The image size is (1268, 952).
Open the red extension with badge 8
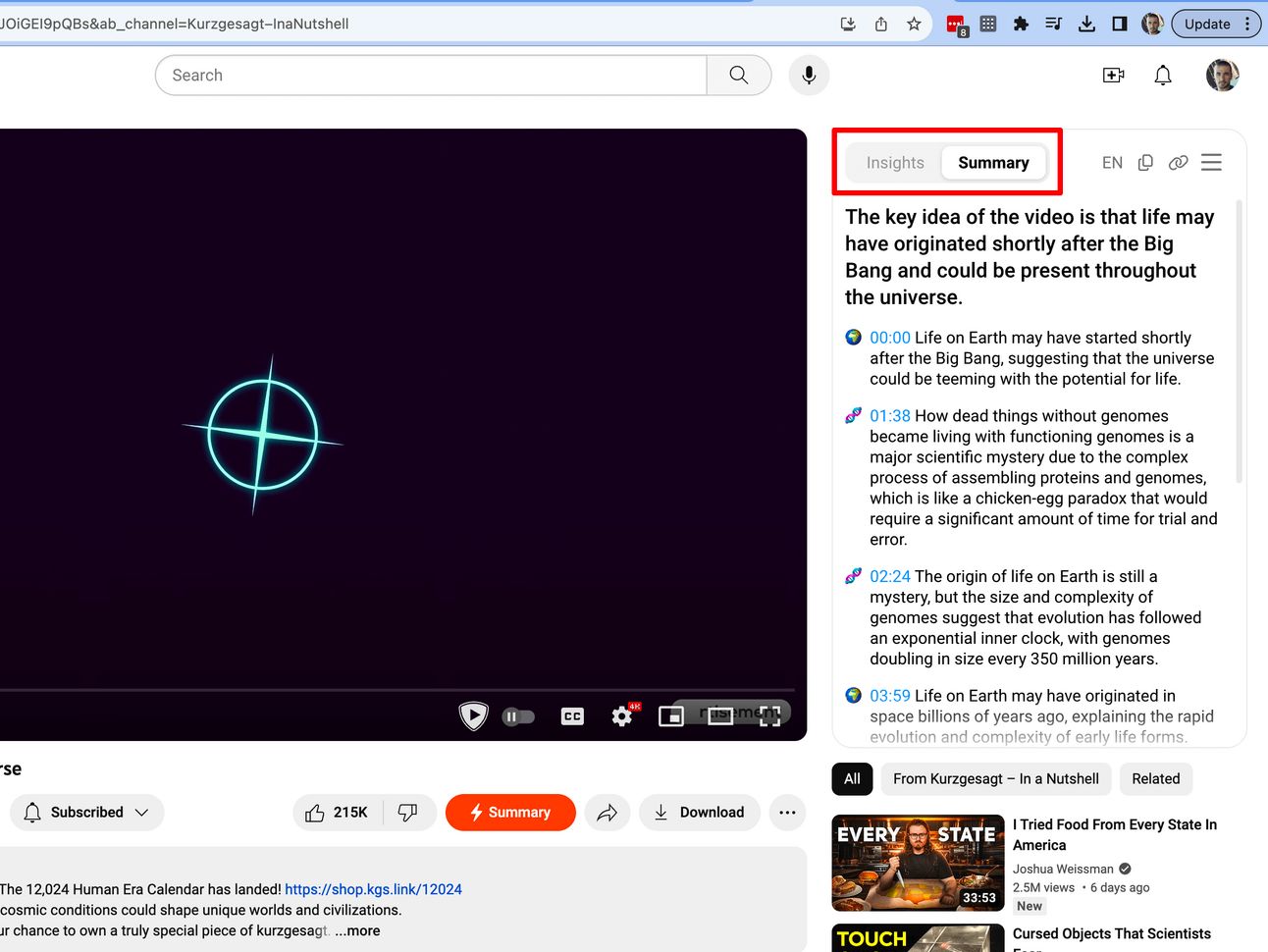(x=956, y=25)
